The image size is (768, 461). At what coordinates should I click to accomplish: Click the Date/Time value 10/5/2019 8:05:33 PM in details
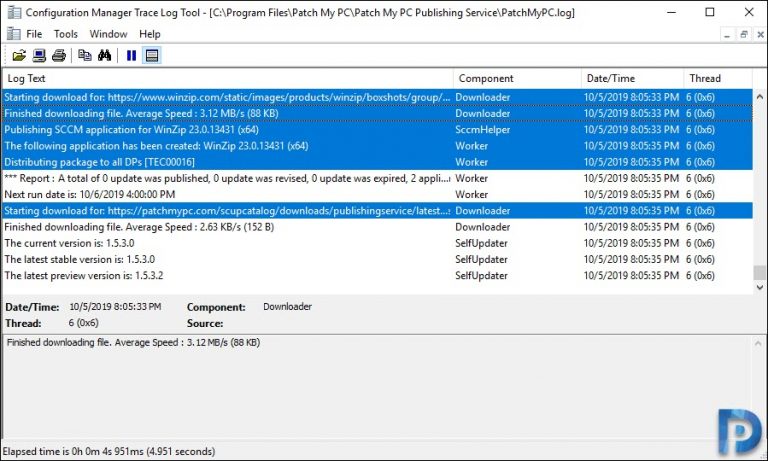click(115, 307)
